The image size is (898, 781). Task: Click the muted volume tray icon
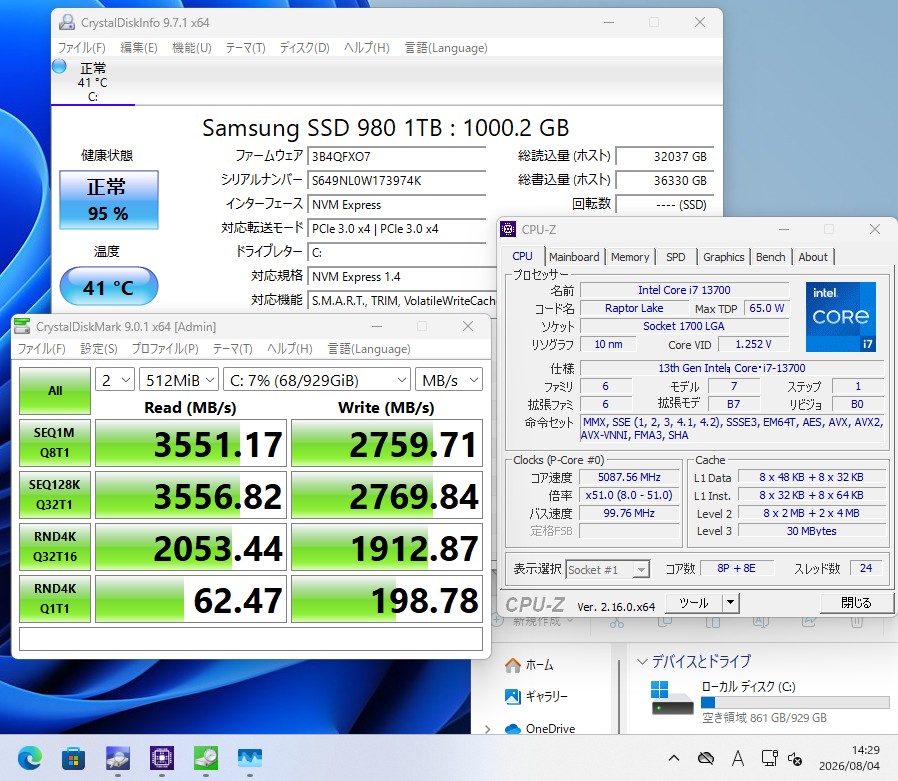click(795, 759)
